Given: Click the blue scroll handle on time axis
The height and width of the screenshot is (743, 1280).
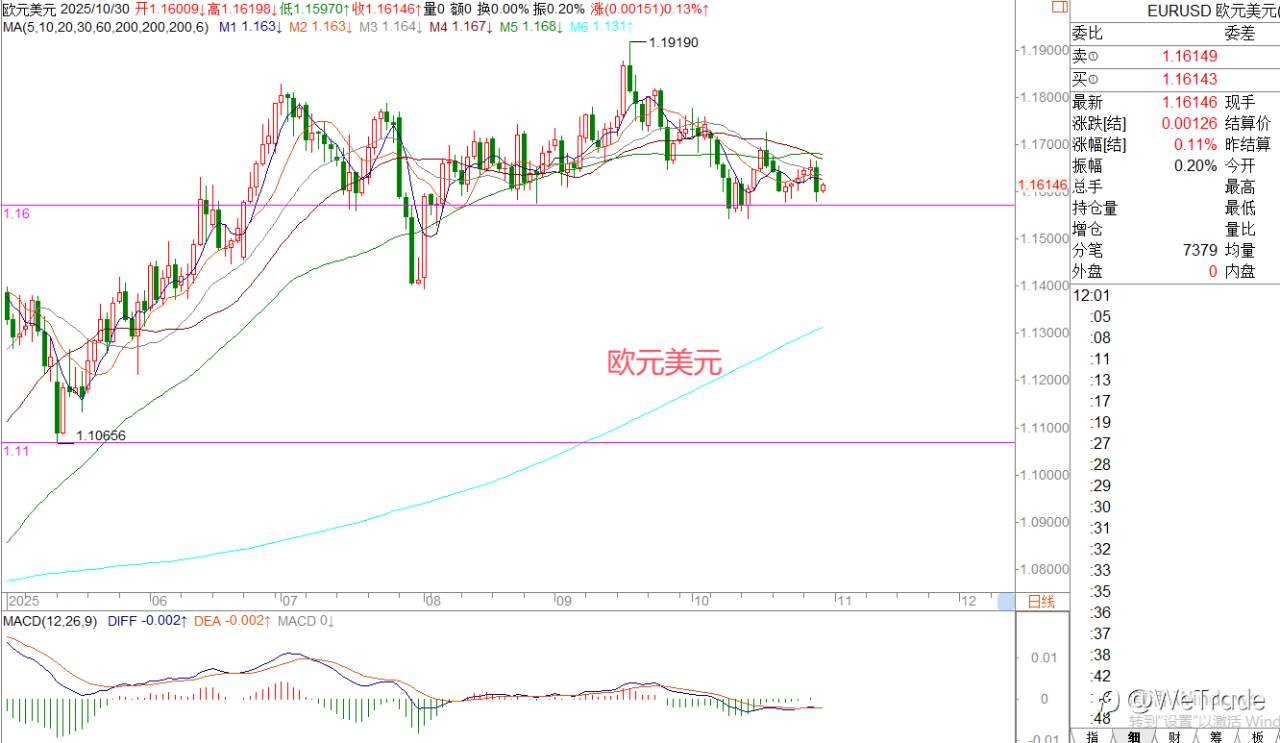Looking at the screenshot, I should 1006,601.
